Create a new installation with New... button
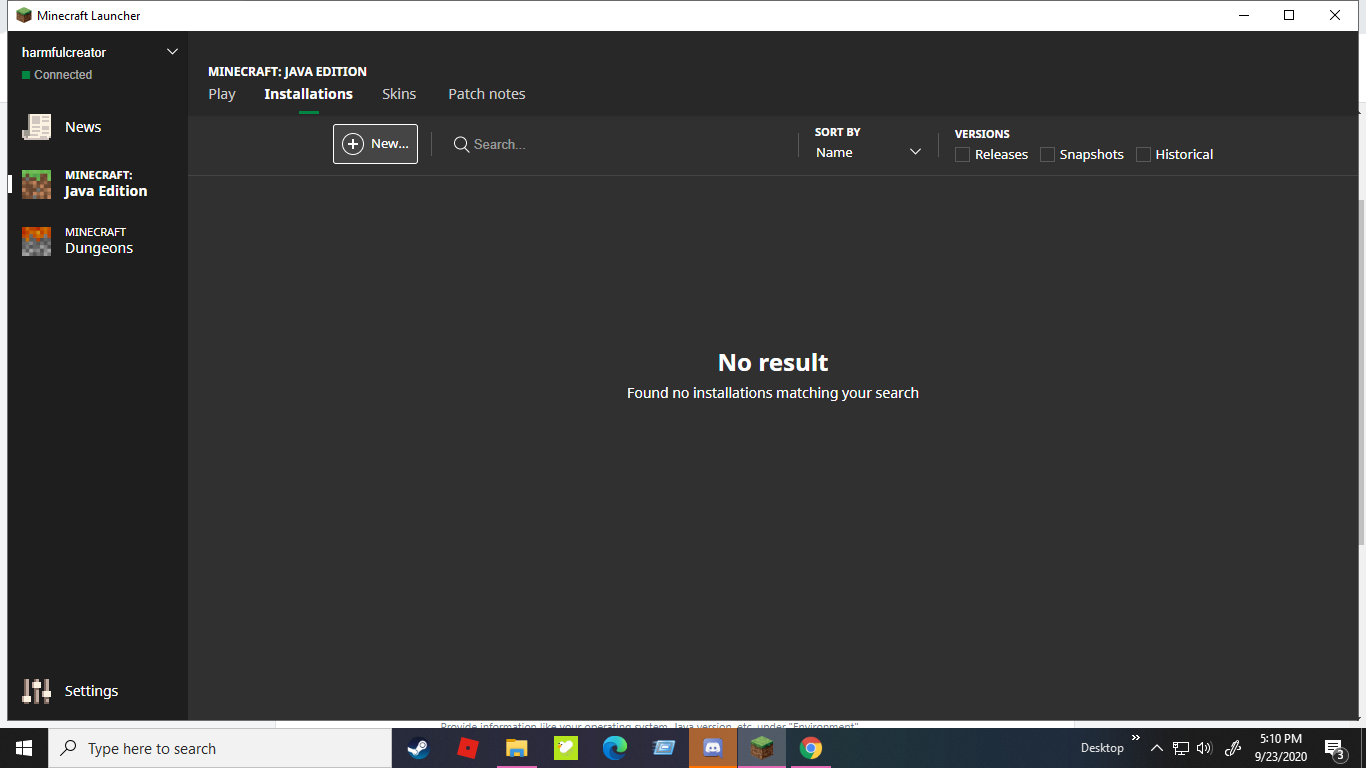The height and width of the screenshot is (768, 1366). 375,144
